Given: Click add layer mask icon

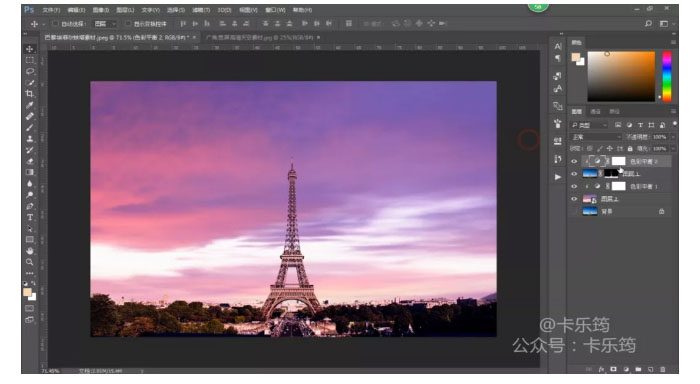Looking at the screenshot, I should [x=613, y=369].
